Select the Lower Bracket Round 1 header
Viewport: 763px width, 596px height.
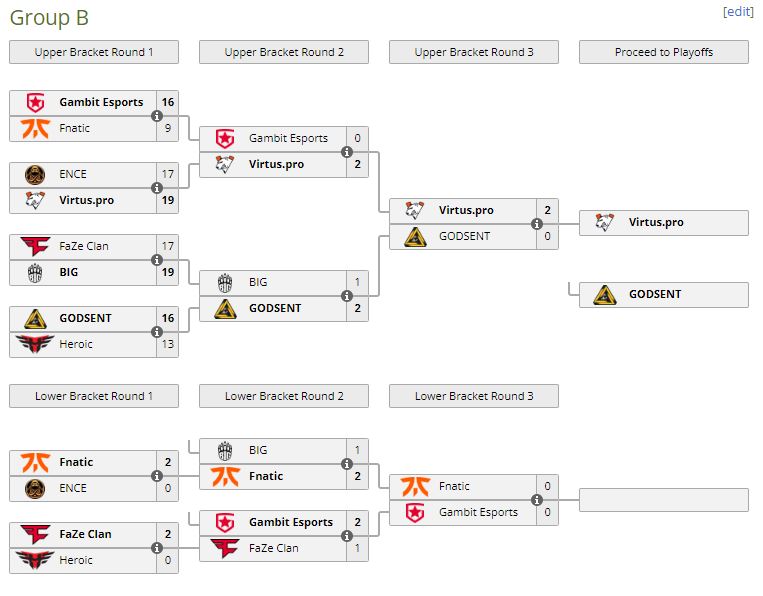94,396
